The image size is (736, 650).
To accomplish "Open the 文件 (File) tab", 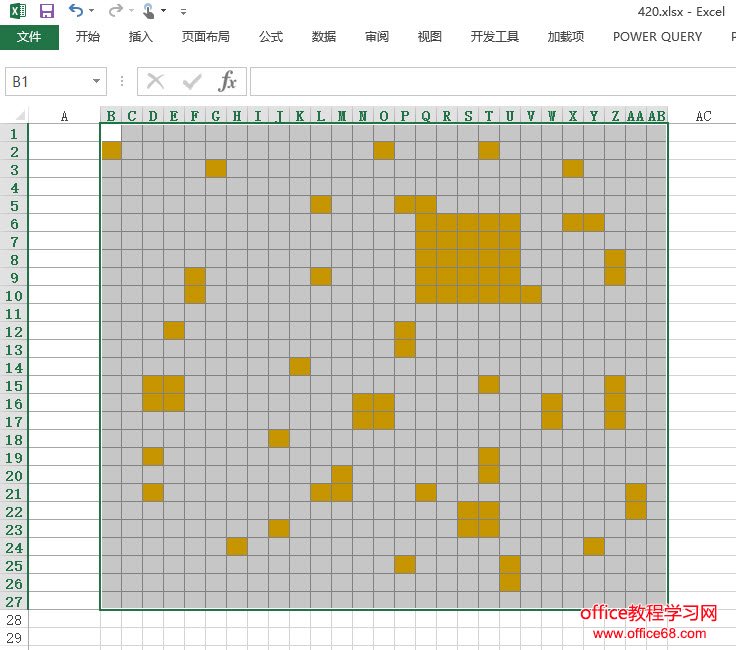I will (x=29, y=37).
